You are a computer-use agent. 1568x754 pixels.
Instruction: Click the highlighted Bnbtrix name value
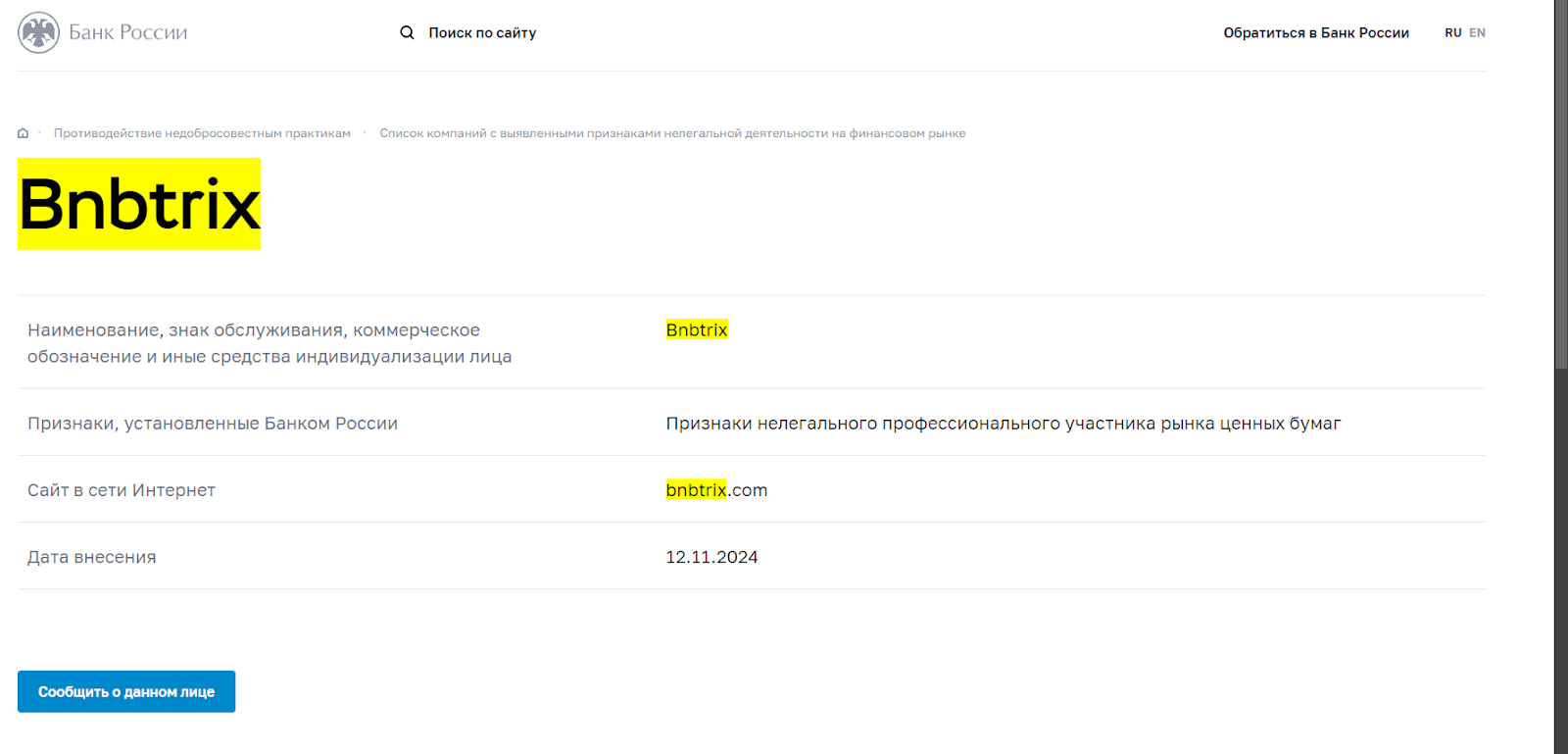pos(697,329)
